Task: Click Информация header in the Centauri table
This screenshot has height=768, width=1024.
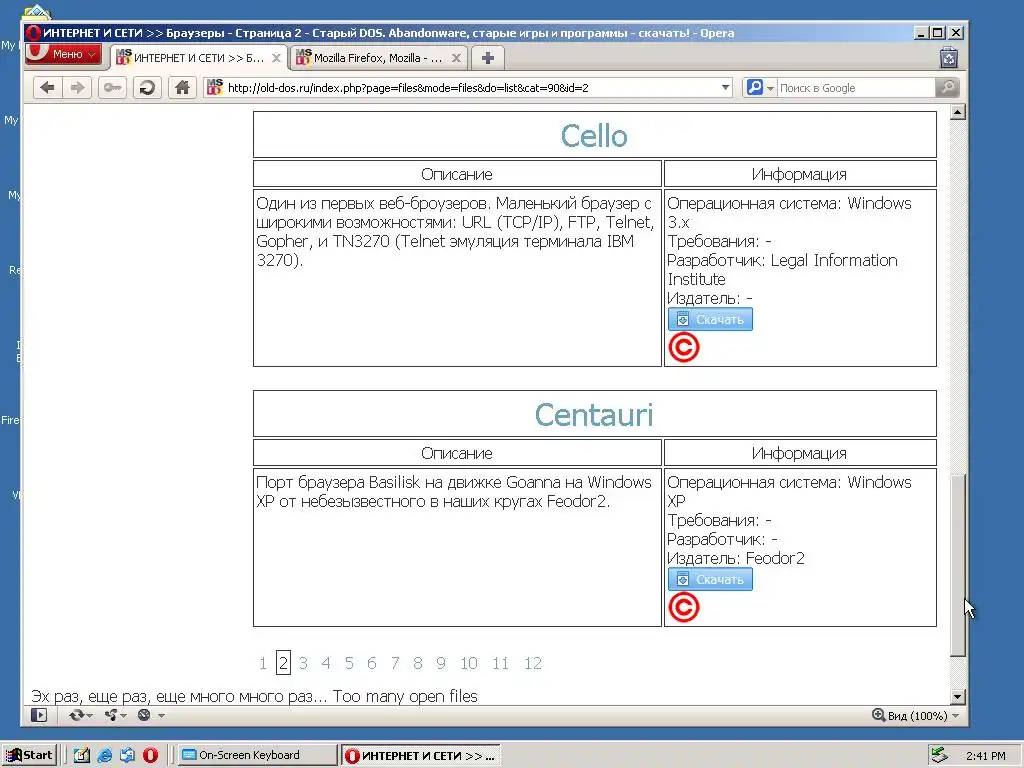Action: click(799, 453)
